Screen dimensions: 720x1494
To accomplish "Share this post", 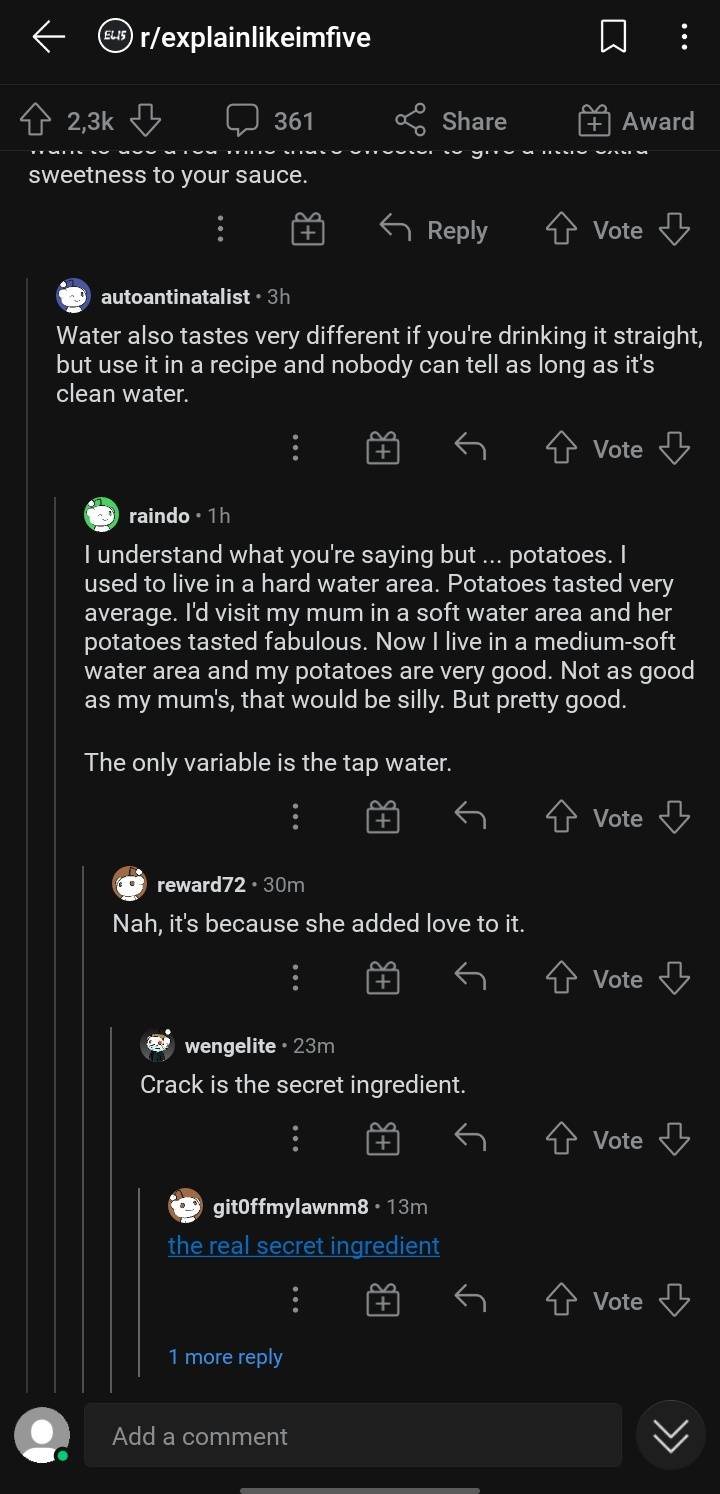I will tap(451, 121).
